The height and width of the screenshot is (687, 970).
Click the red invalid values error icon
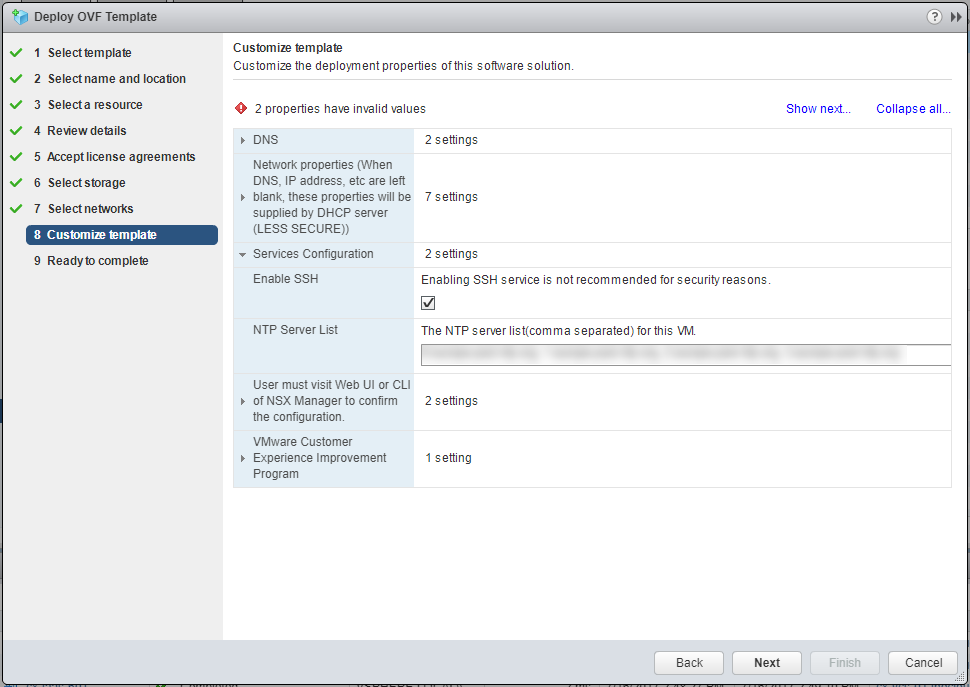pos(241,109)
